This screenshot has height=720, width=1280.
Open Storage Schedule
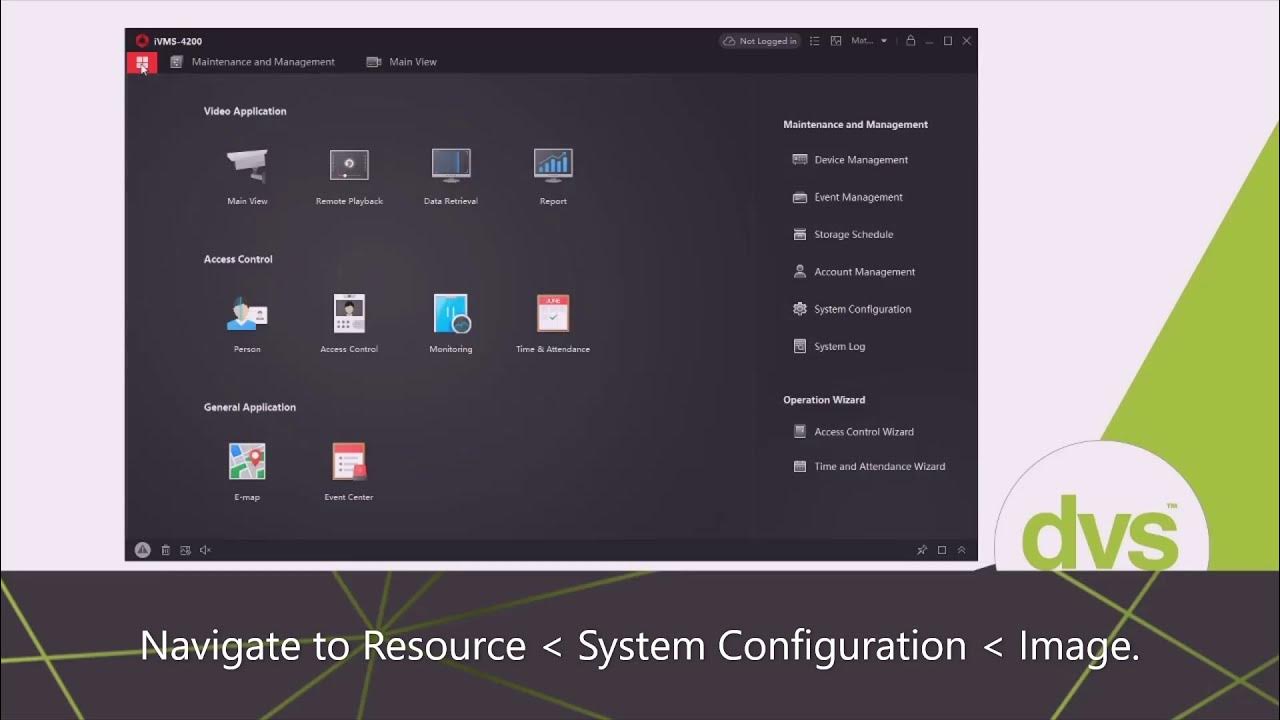click(x=843, y=234)
